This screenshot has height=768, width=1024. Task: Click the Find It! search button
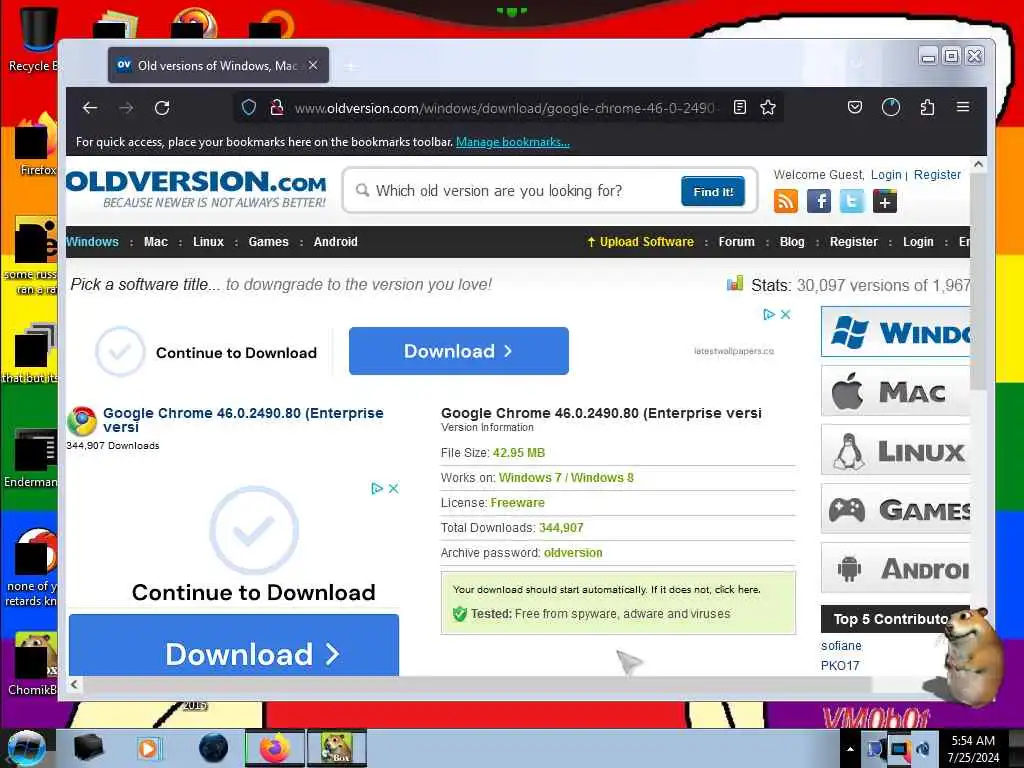(x=712, y=191)
